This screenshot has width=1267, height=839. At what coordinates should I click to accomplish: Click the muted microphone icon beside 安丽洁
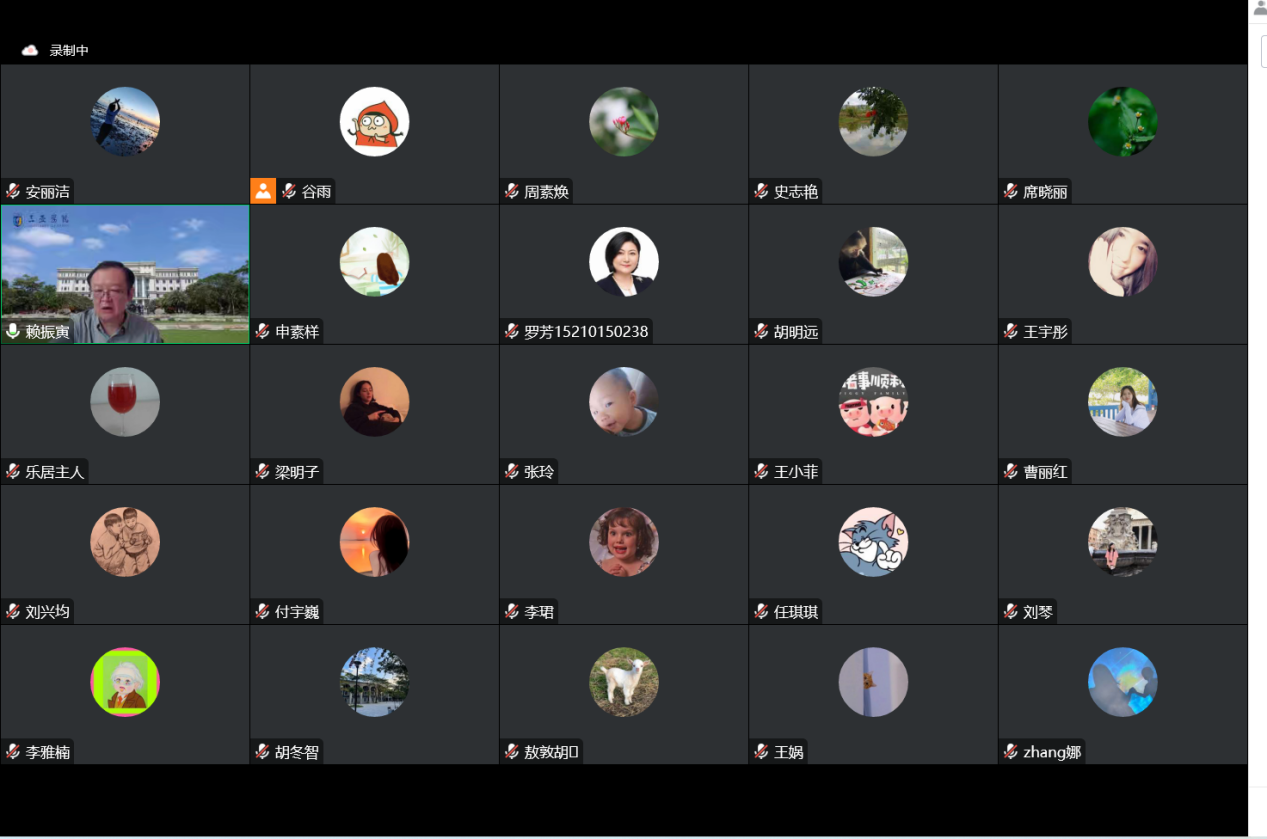(13, 191)
